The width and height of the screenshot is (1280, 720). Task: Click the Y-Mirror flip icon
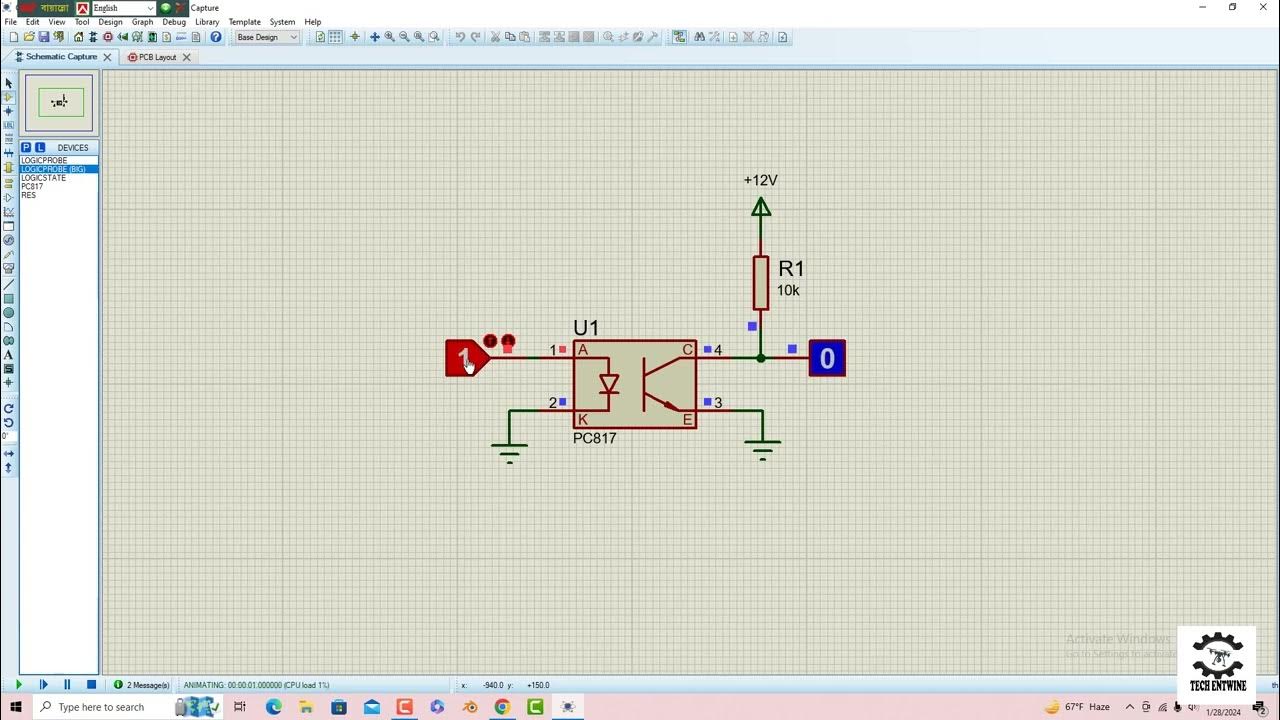pyautogui.click(x=9, y=467)
